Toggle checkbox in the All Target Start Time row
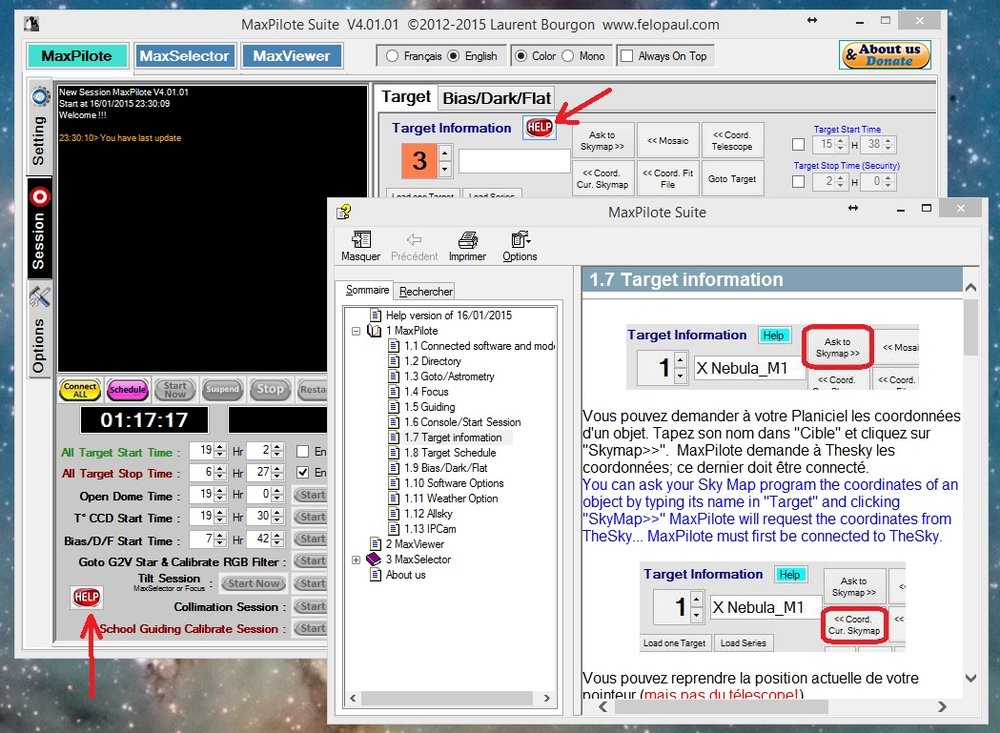The width and height of the screenshot is (1000, 733). pos(303,451)
